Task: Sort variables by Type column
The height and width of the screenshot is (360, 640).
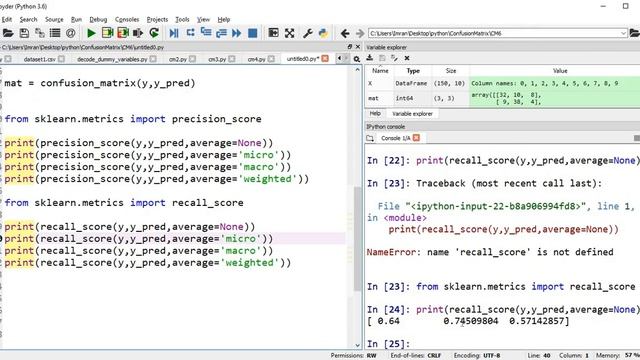Action: click(413, 71)
